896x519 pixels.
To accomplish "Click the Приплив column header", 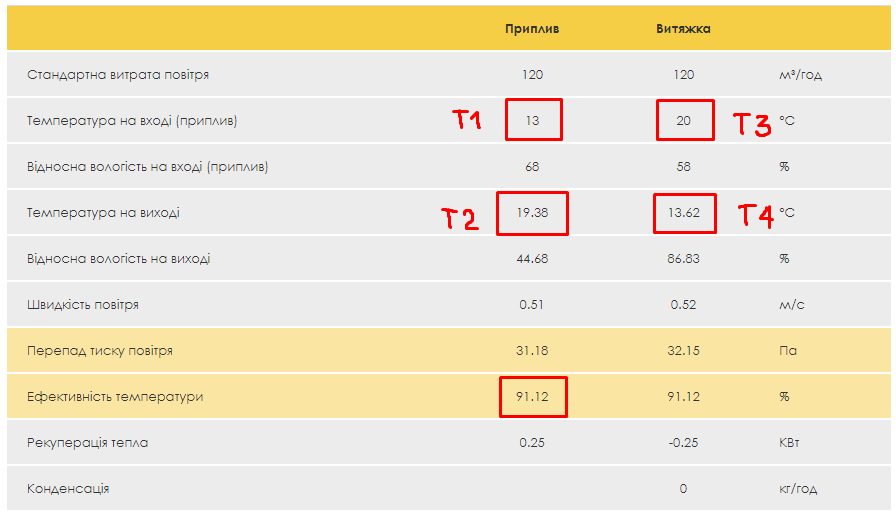I will 532,29.
